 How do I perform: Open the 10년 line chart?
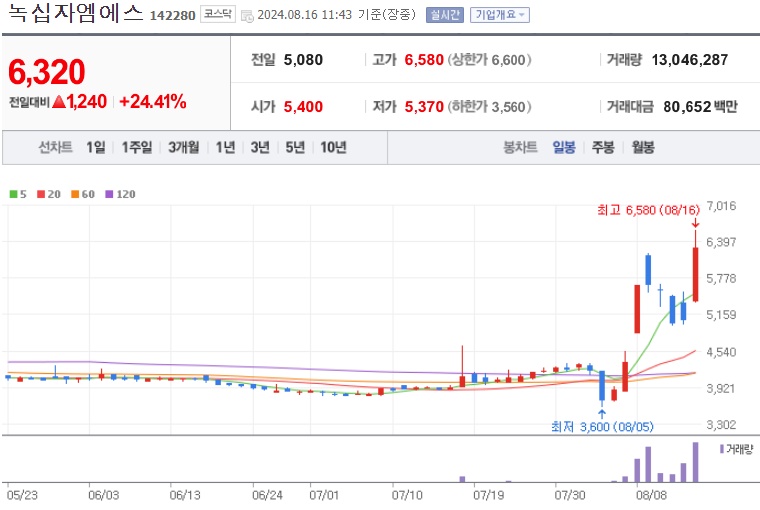coord(333,147)
